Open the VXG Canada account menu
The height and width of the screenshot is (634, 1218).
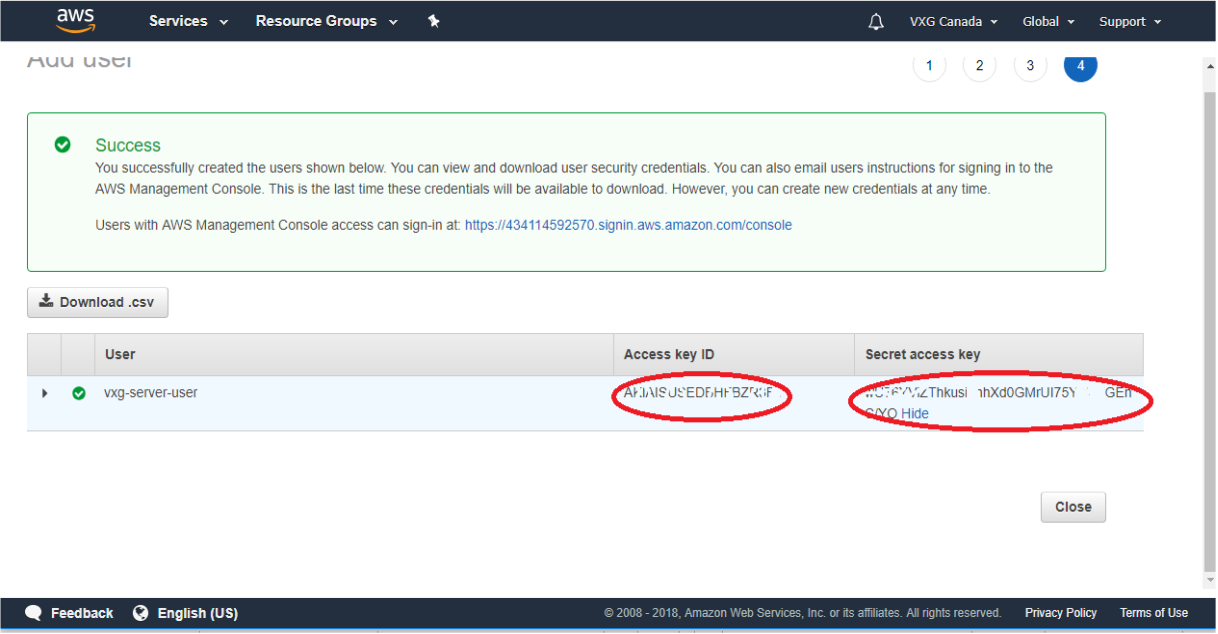coord(953,22)
